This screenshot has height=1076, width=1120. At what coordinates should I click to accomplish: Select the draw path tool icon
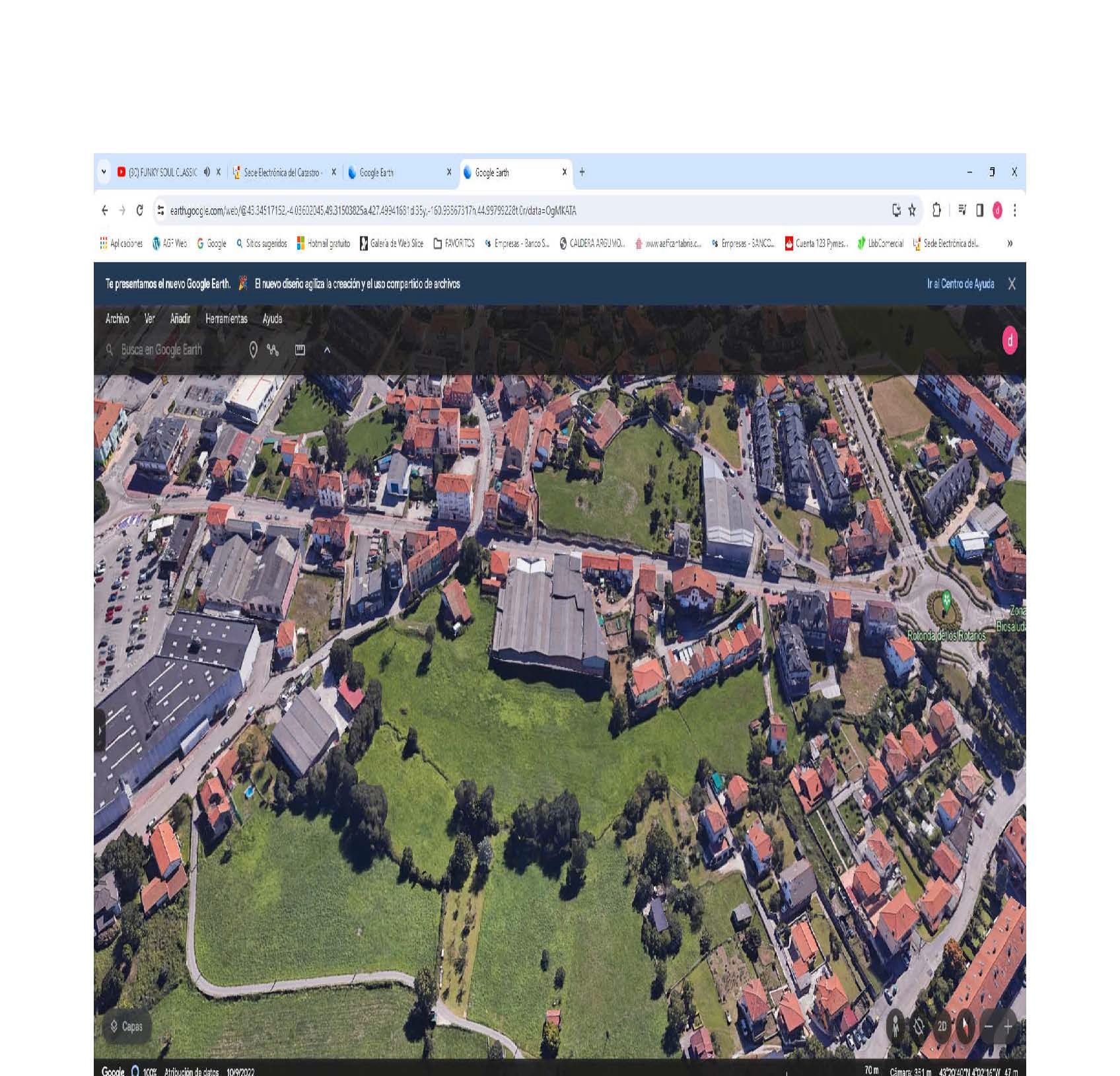click(273, 350)
